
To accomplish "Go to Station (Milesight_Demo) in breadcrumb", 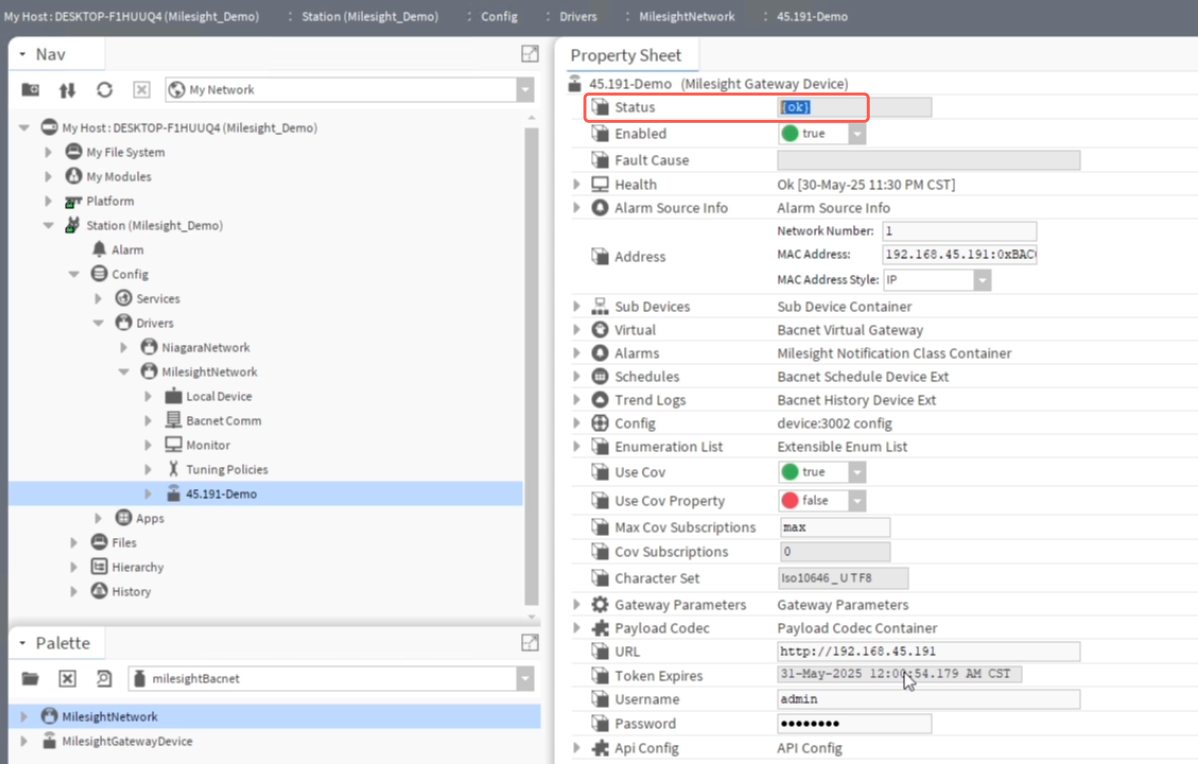I will pos(370,16).
